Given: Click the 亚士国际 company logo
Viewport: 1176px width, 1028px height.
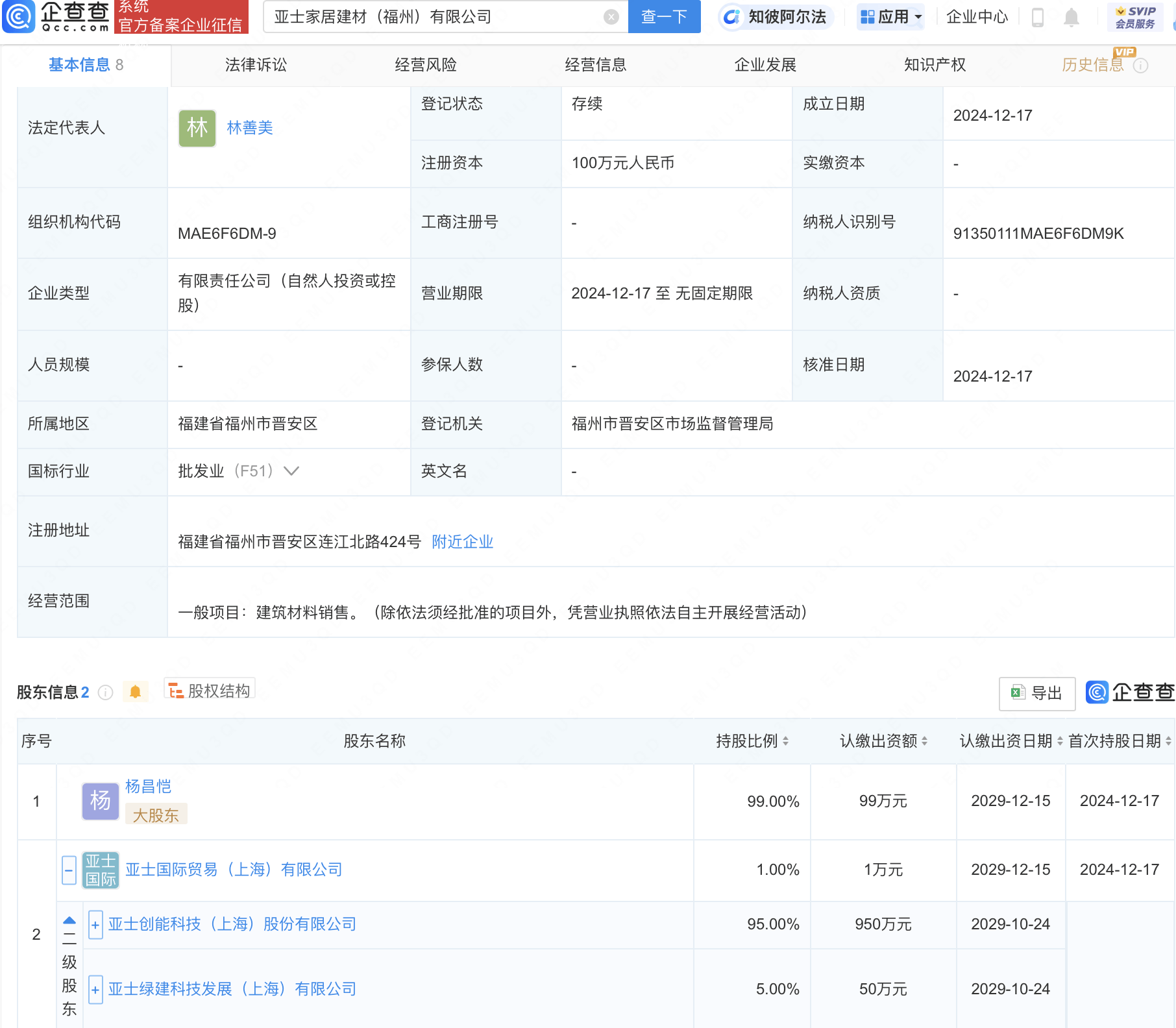Looking at the screenshot, I should pyautogui.click(x=101, y=870).
